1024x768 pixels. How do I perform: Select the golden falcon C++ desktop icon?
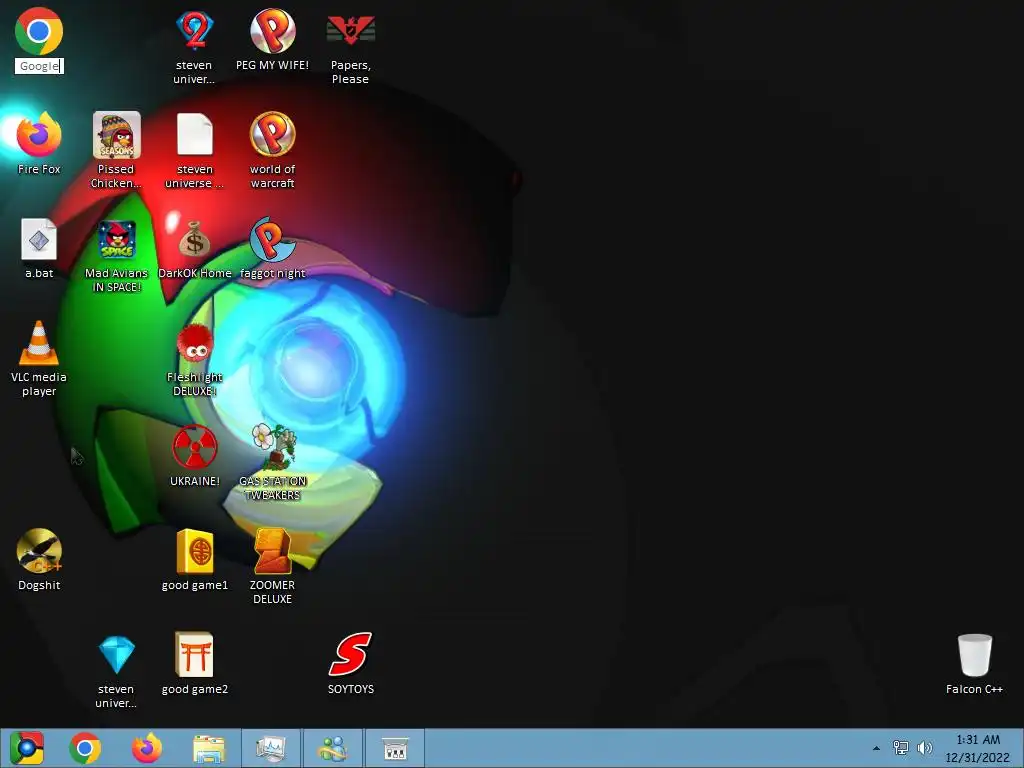tap(39, 551)
